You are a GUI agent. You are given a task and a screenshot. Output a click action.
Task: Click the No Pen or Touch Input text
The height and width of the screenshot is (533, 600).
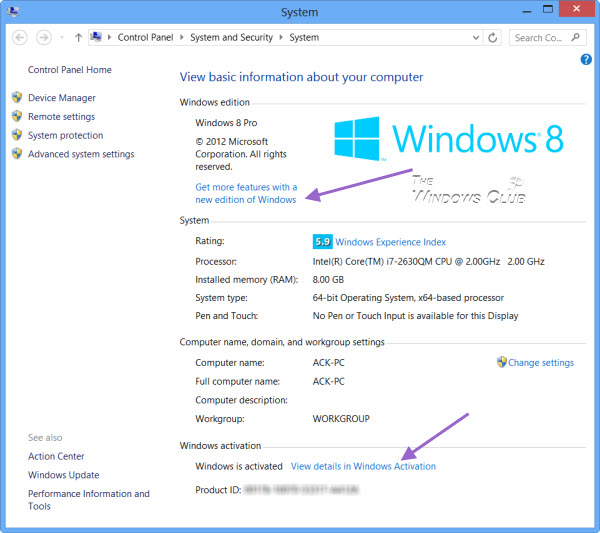pos(416,316)
